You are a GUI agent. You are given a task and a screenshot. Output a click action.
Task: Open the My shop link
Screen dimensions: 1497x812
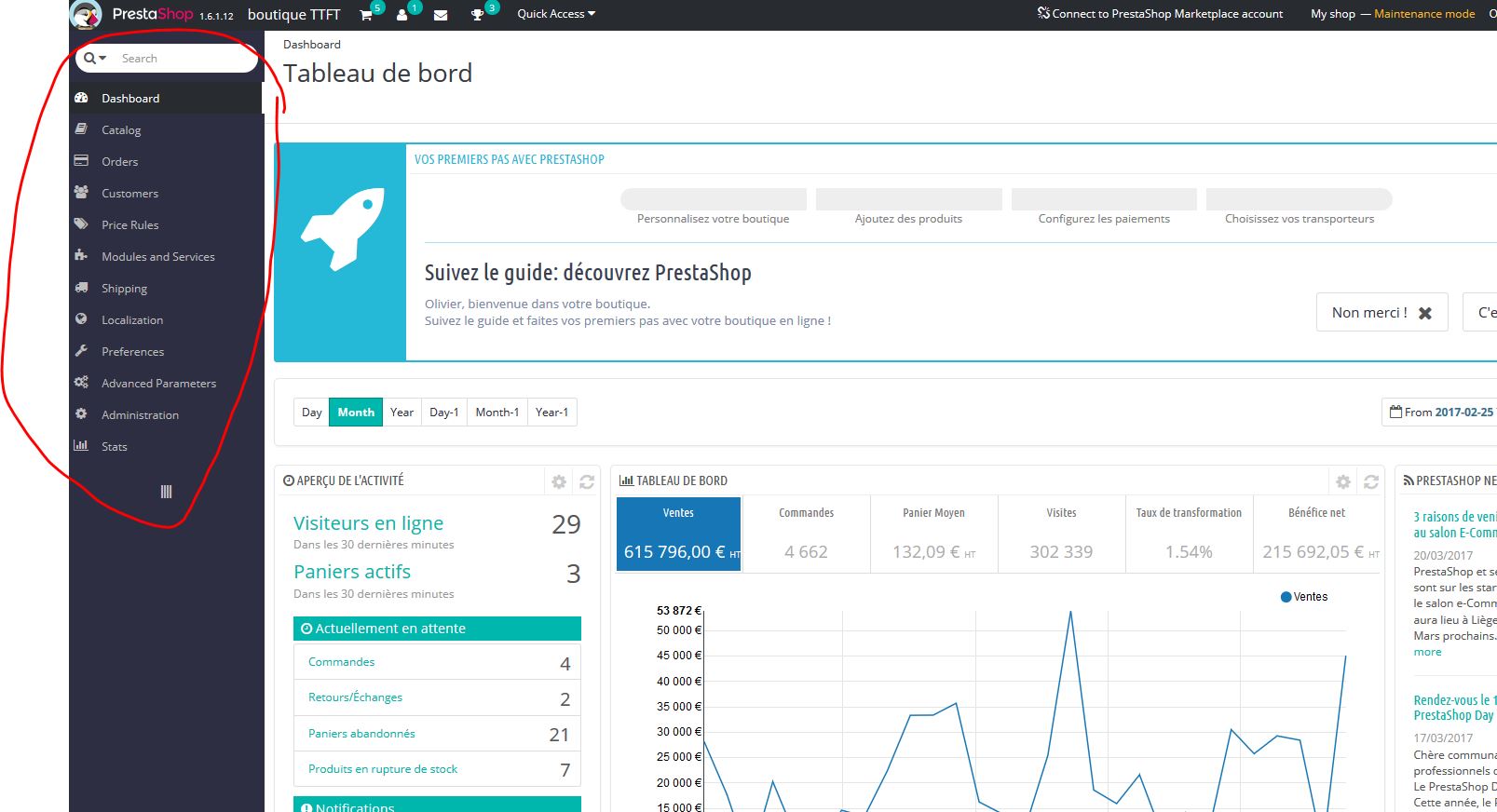pos(1332,14)
